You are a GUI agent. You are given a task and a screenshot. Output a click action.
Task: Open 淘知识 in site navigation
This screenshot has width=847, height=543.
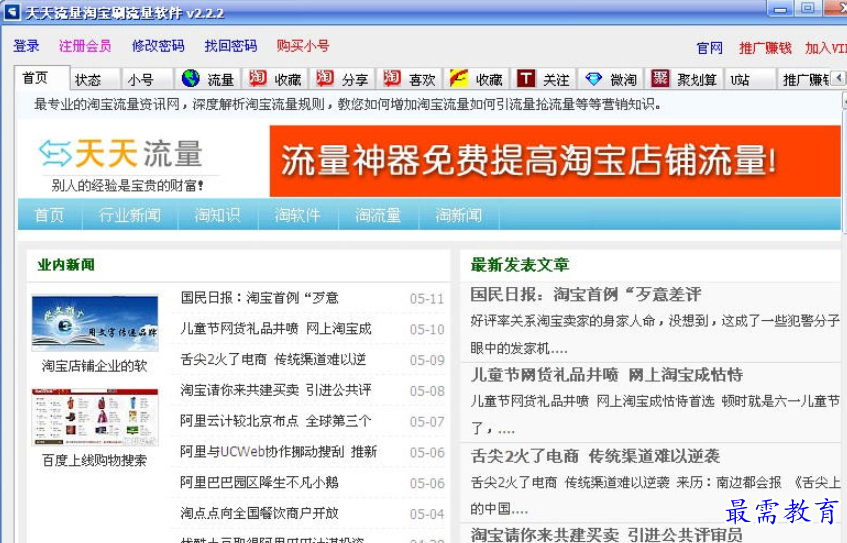coord(218,215)
